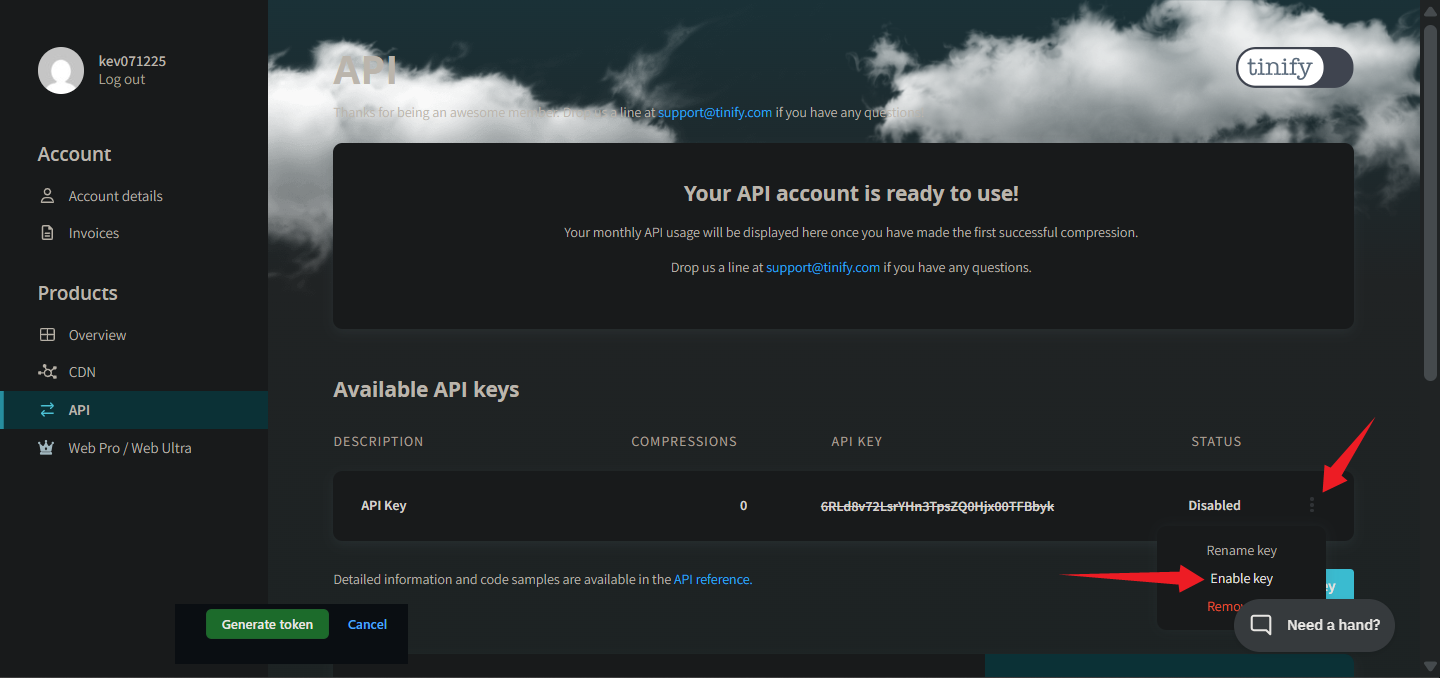
Task: Open the three-dot menu for API Key
Action: coord(1312,506)
